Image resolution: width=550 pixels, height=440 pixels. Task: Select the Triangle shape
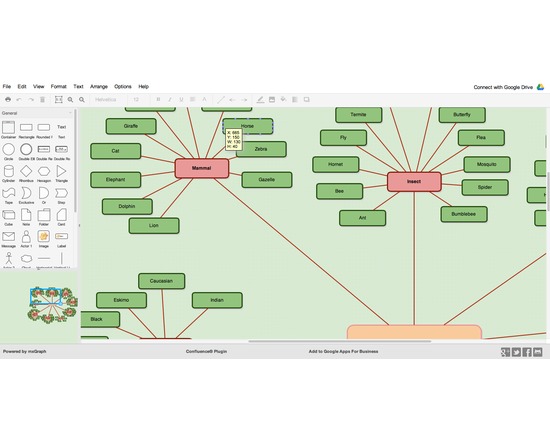pos(61,171)
